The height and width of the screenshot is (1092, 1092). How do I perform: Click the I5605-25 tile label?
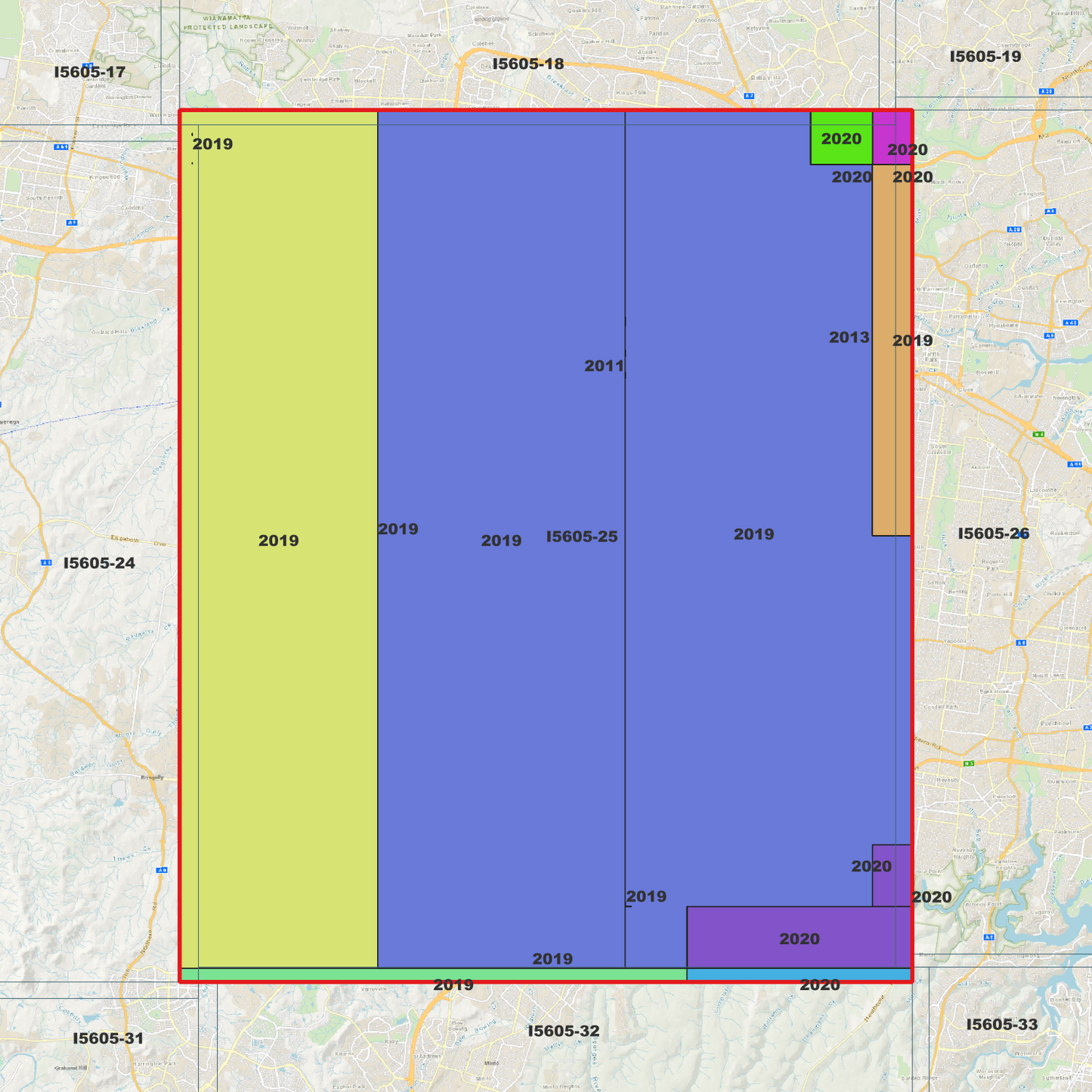(581, 537)
